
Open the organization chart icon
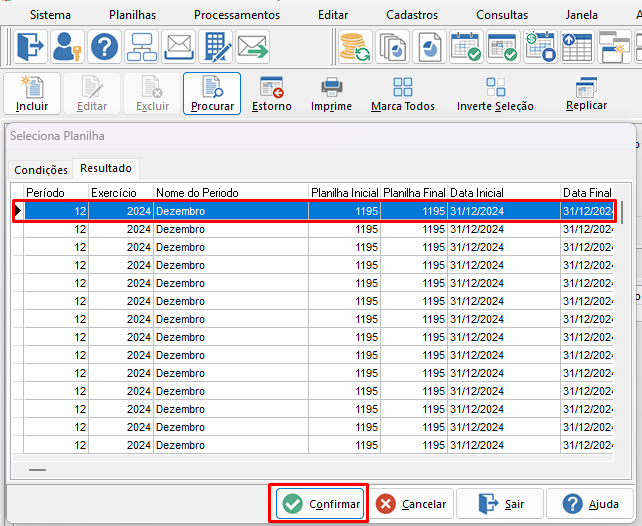click(142, 46)
